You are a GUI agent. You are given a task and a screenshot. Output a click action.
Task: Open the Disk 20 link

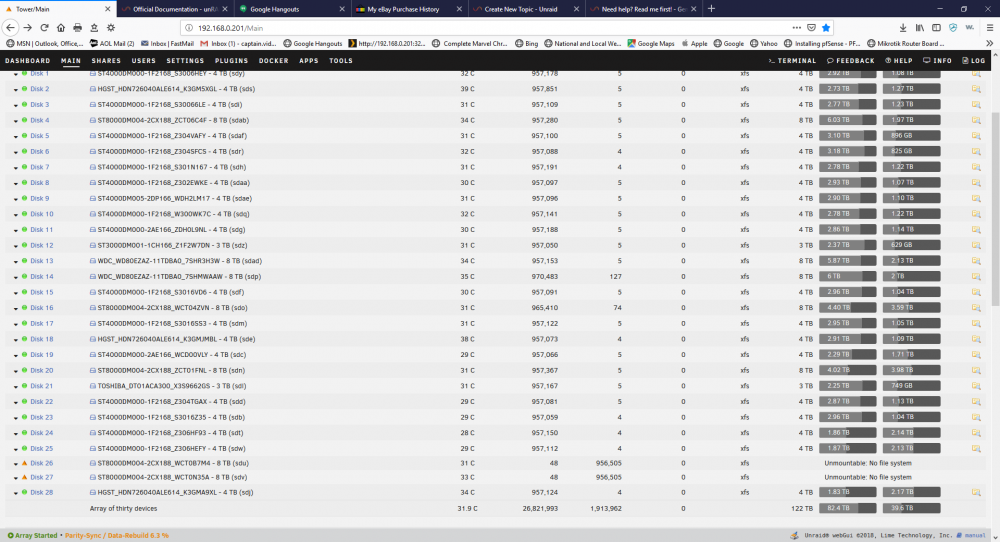point(41,370)
